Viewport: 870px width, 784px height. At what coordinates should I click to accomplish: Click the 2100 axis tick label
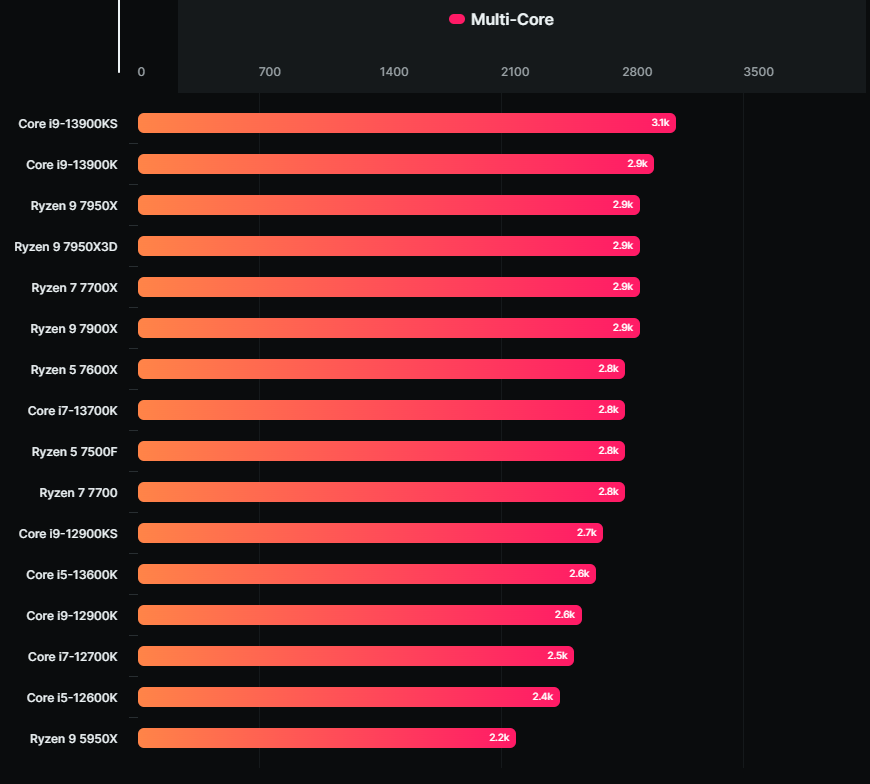pyautogui.click(x=515, y=72)
